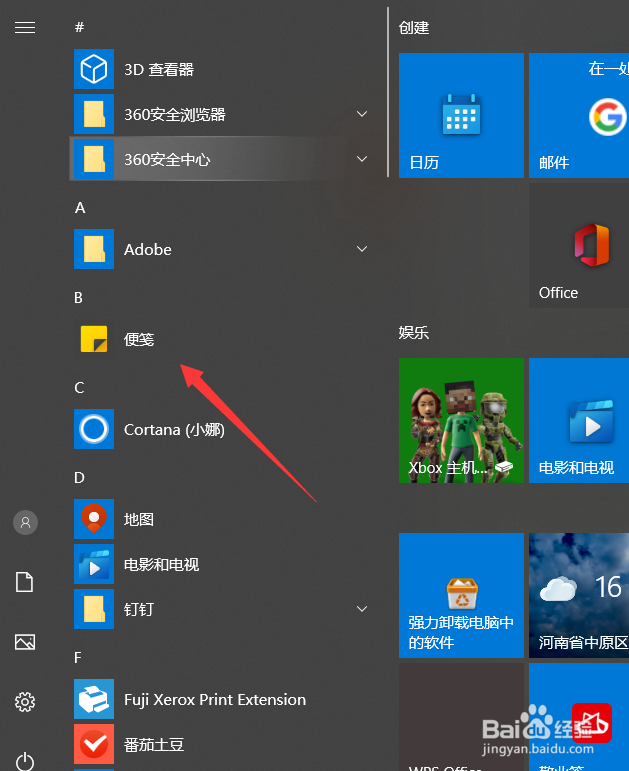Viewport: 629px width, 771px height.
Task: Select the 3D 查看器 label
Action: 159,69
